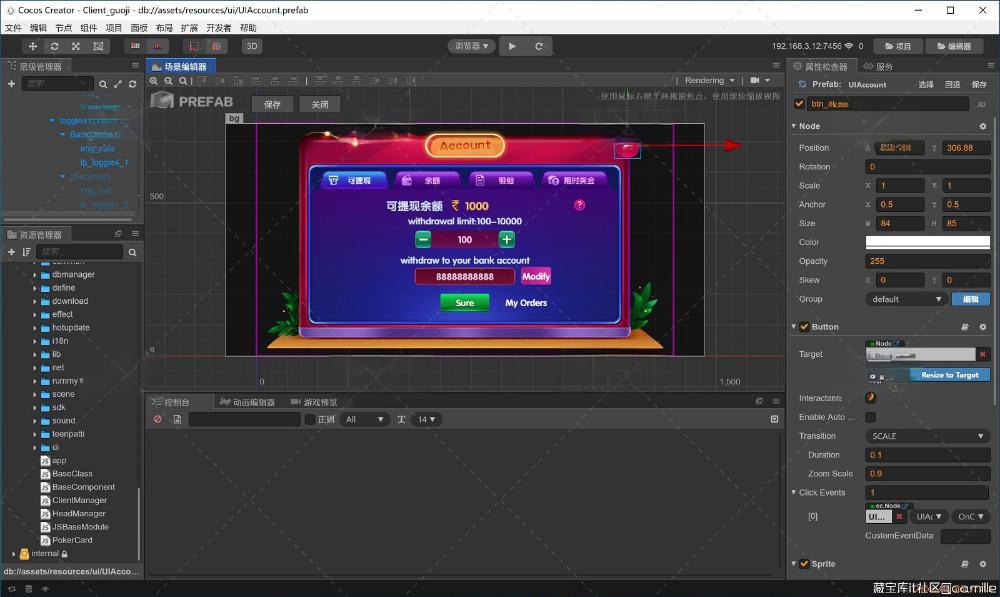Screen dimensions: 1000x597
Task: Open the Group default dropdown
Action: (906, 299)
